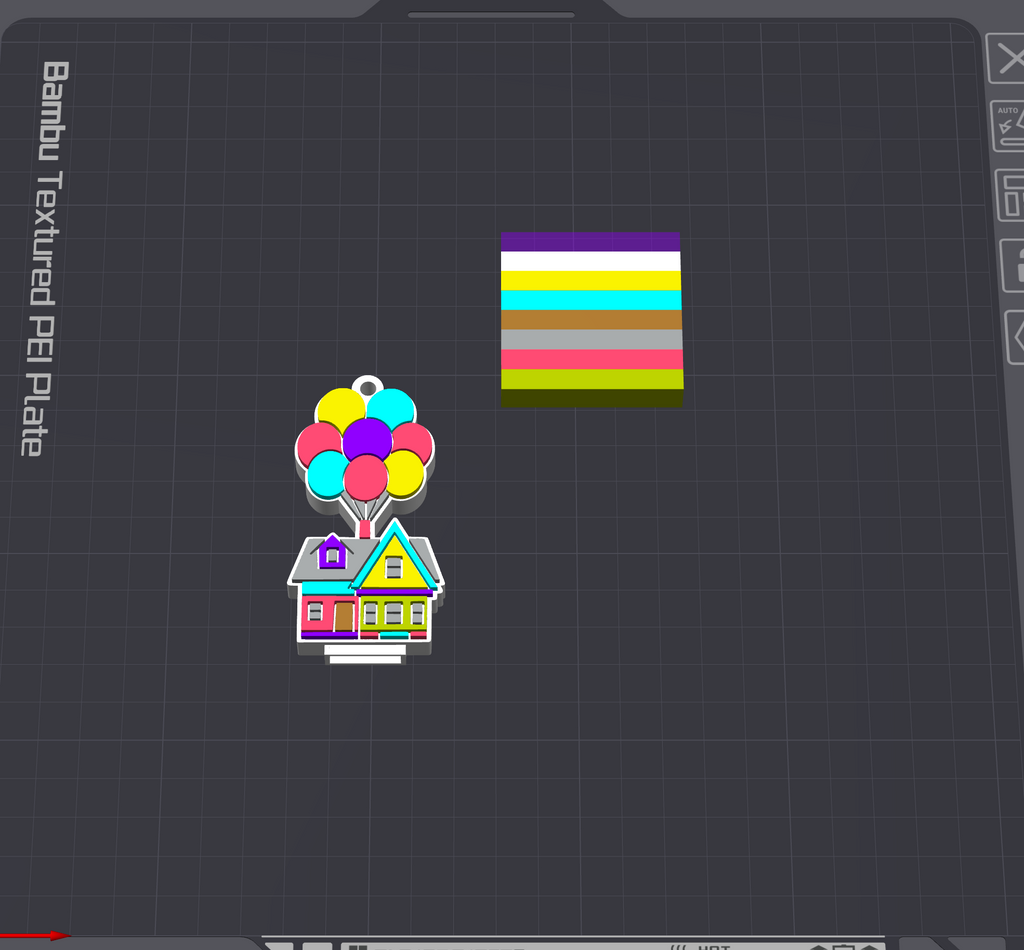Select the purple center balloon
Screen dimensions: 1024x950
(x=367, y=439)
